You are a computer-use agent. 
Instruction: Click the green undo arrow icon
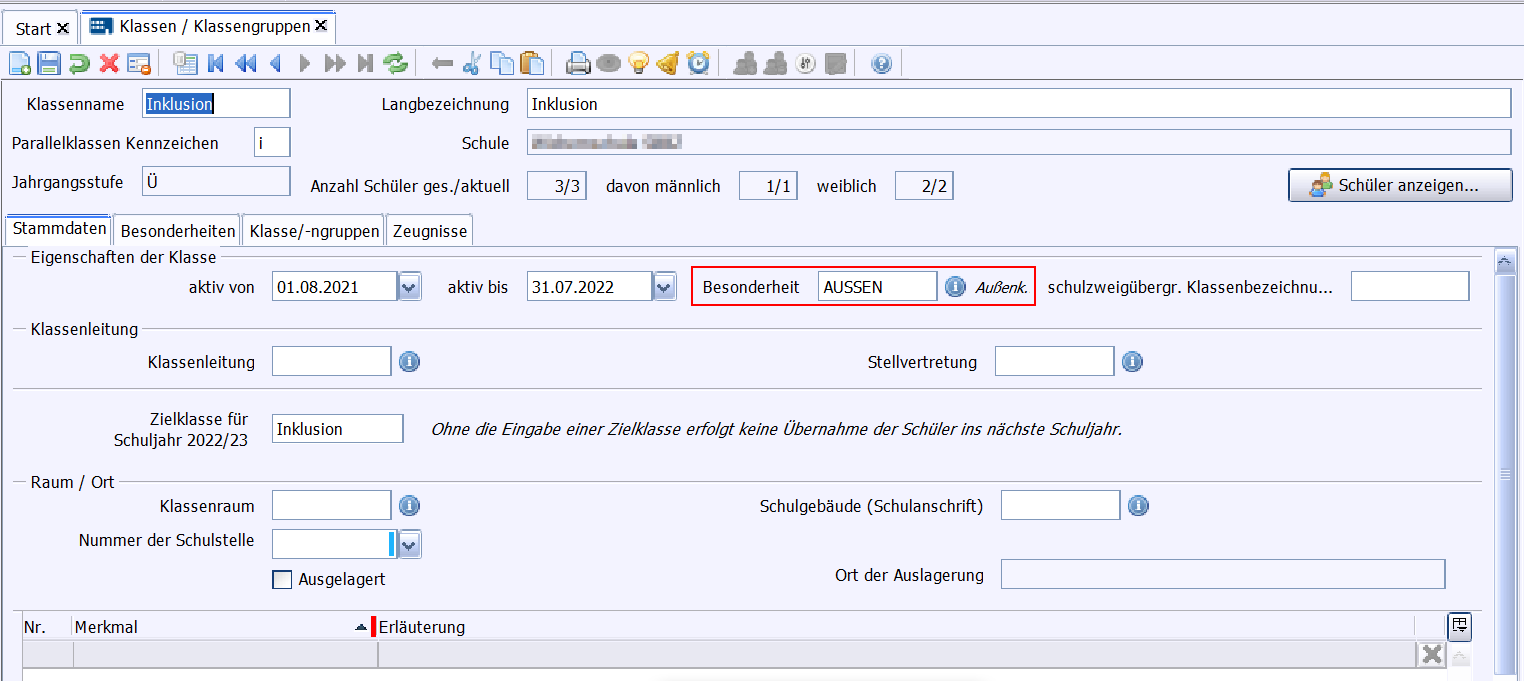point(79,64)
